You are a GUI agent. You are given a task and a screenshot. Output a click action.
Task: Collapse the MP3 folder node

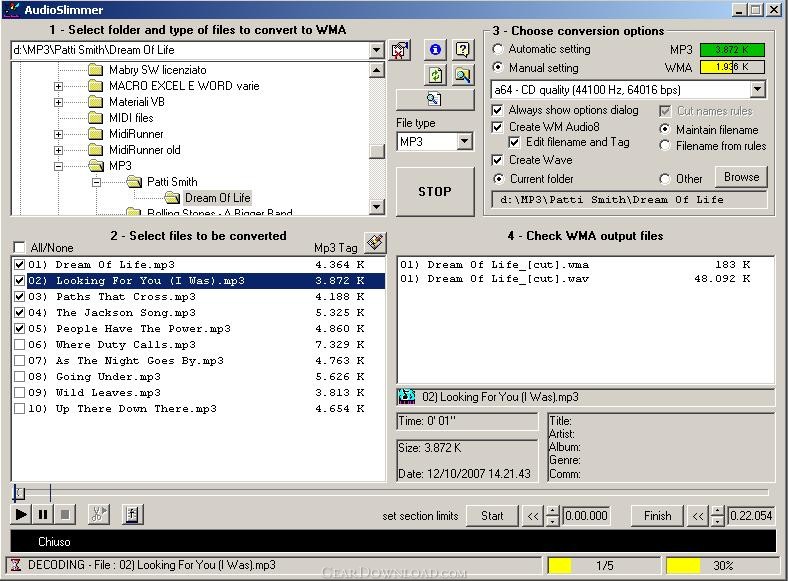point(58,166)
